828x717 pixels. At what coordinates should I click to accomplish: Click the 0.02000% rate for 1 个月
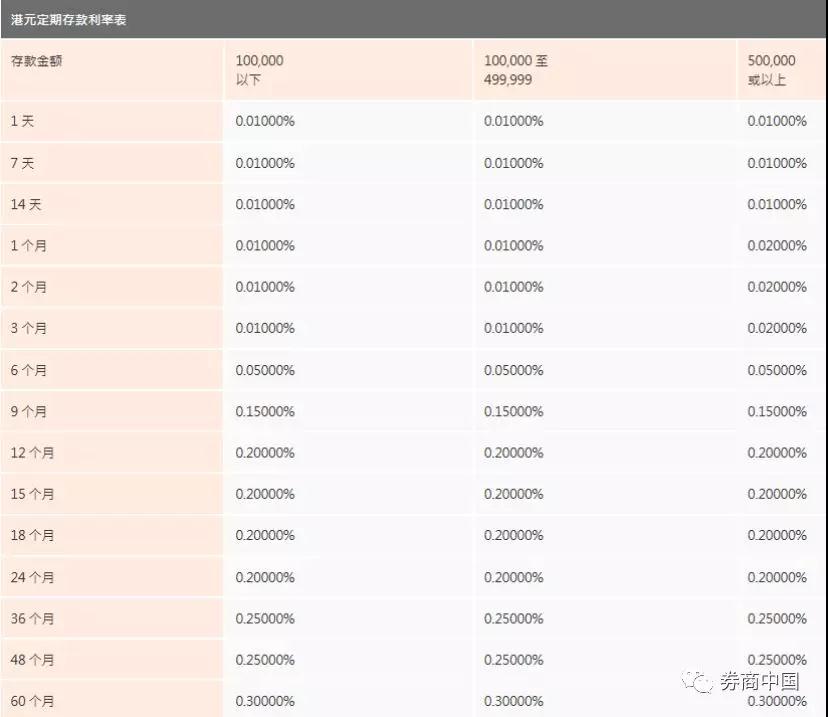pyautogui.click(x=777, y=246)
